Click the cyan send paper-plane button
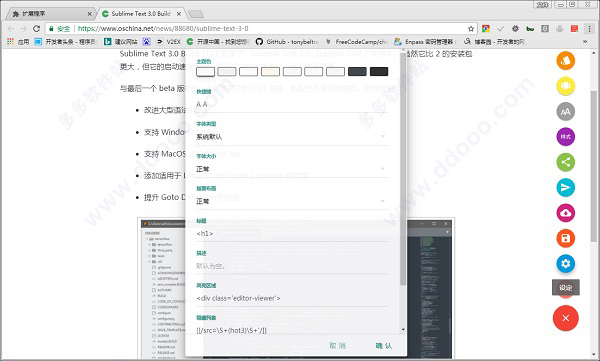The width and height of the screenshot is (600, 361). pos(565,187)
